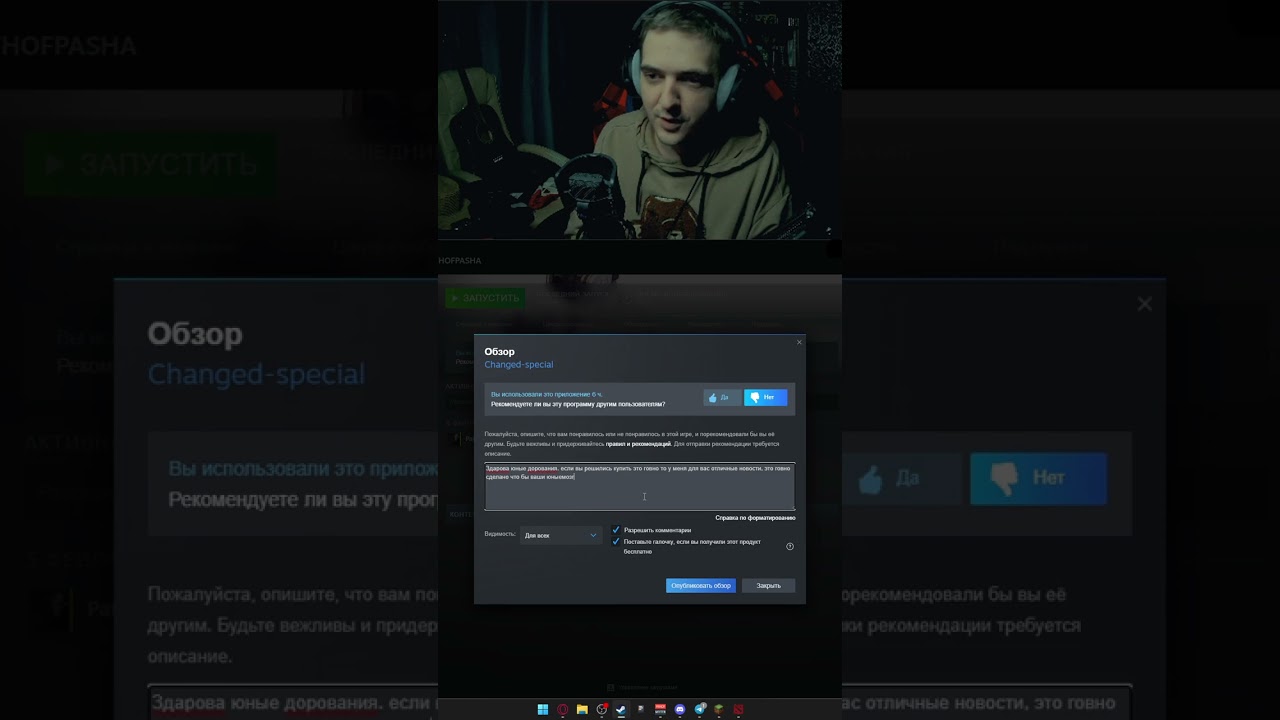
Task: Click the taskbar icon with red notification dot
Action: (x=602, y=709)
